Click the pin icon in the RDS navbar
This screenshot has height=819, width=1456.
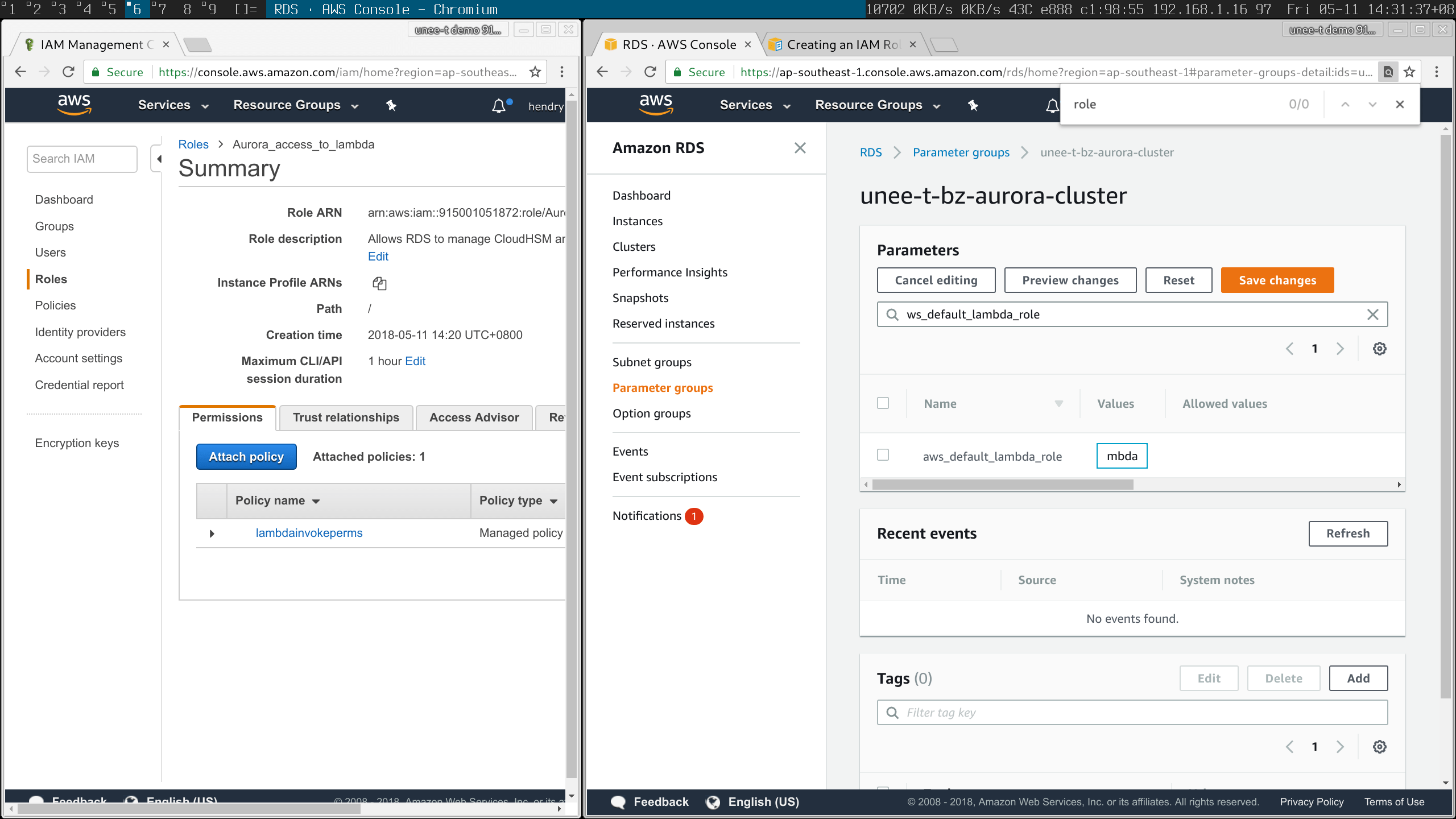tap(973, 105)
